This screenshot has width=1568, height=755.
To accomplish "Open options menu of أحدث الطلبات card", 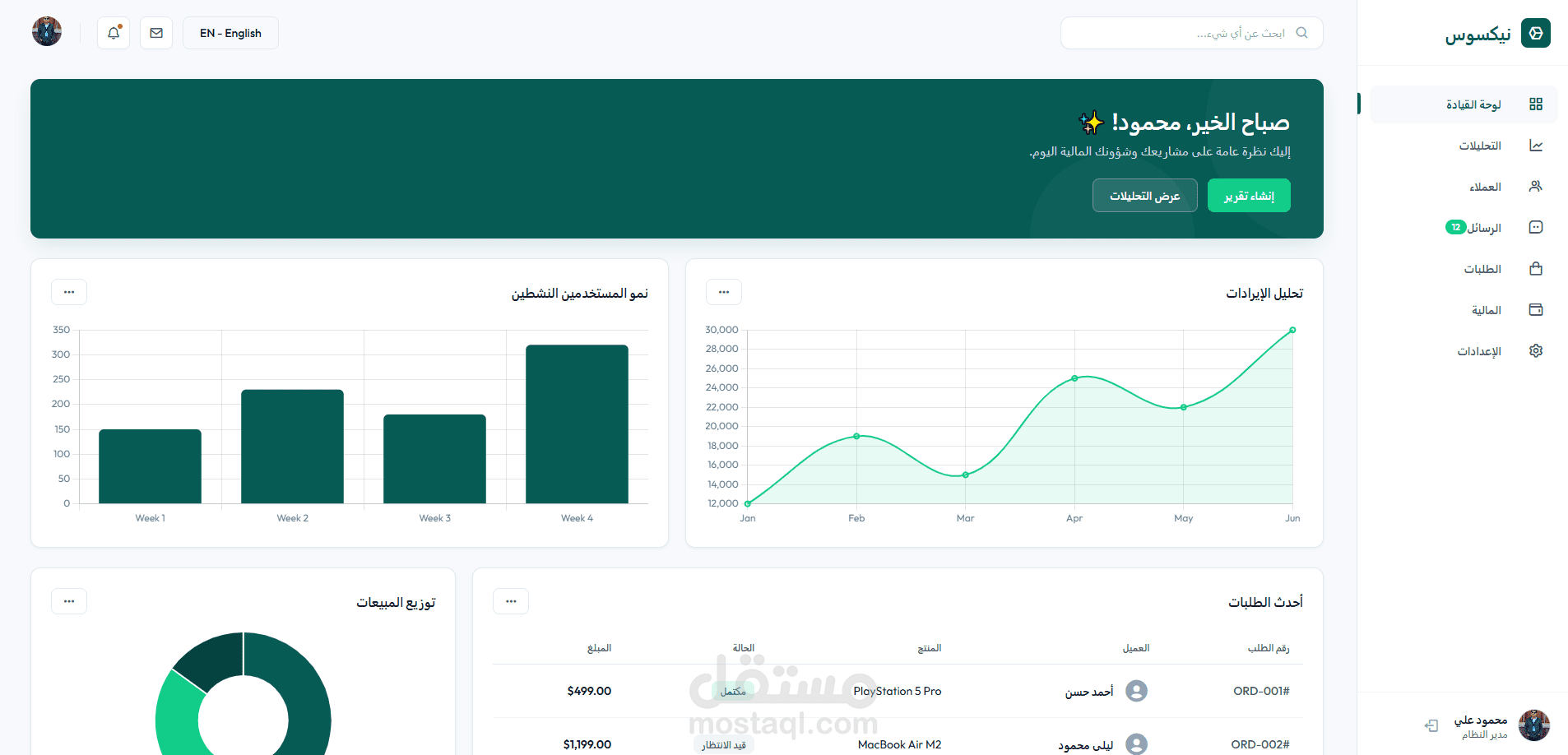I will pos(511,601).
